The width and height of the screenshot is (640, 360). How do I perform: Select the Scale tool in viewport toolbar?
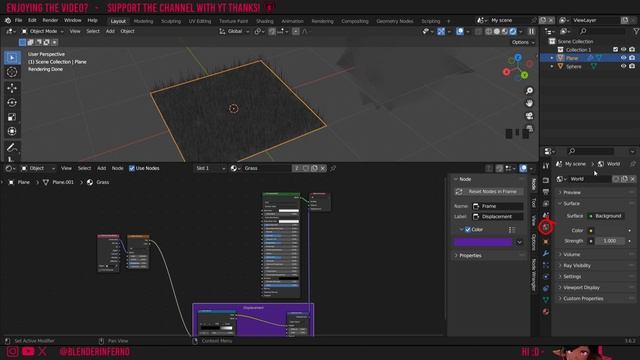(x=12, y=117)
